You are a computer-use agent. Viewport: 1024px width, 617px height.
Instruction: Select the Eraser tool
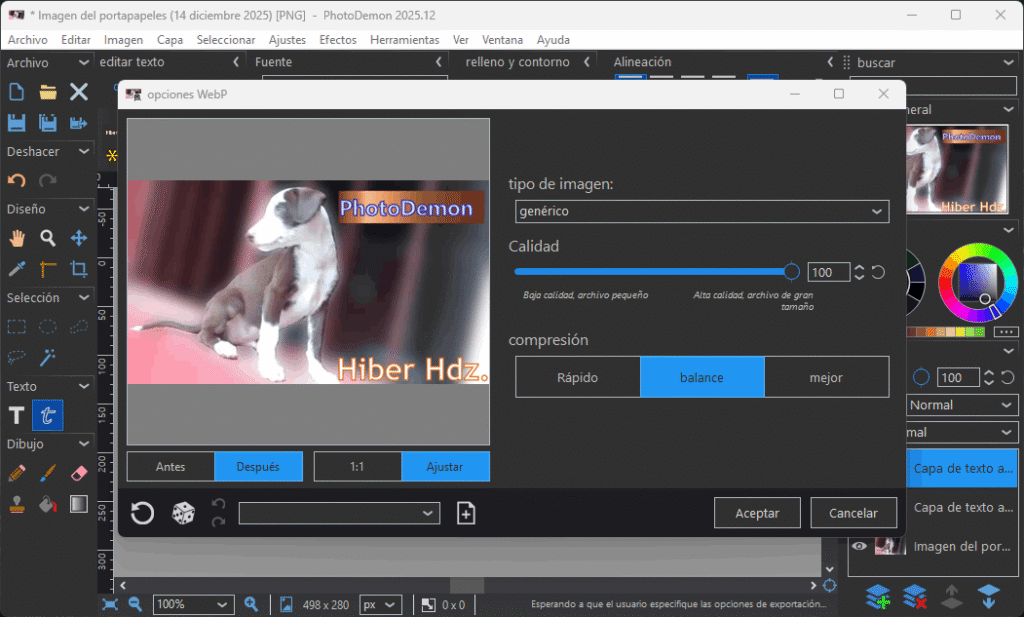(78, 473)
